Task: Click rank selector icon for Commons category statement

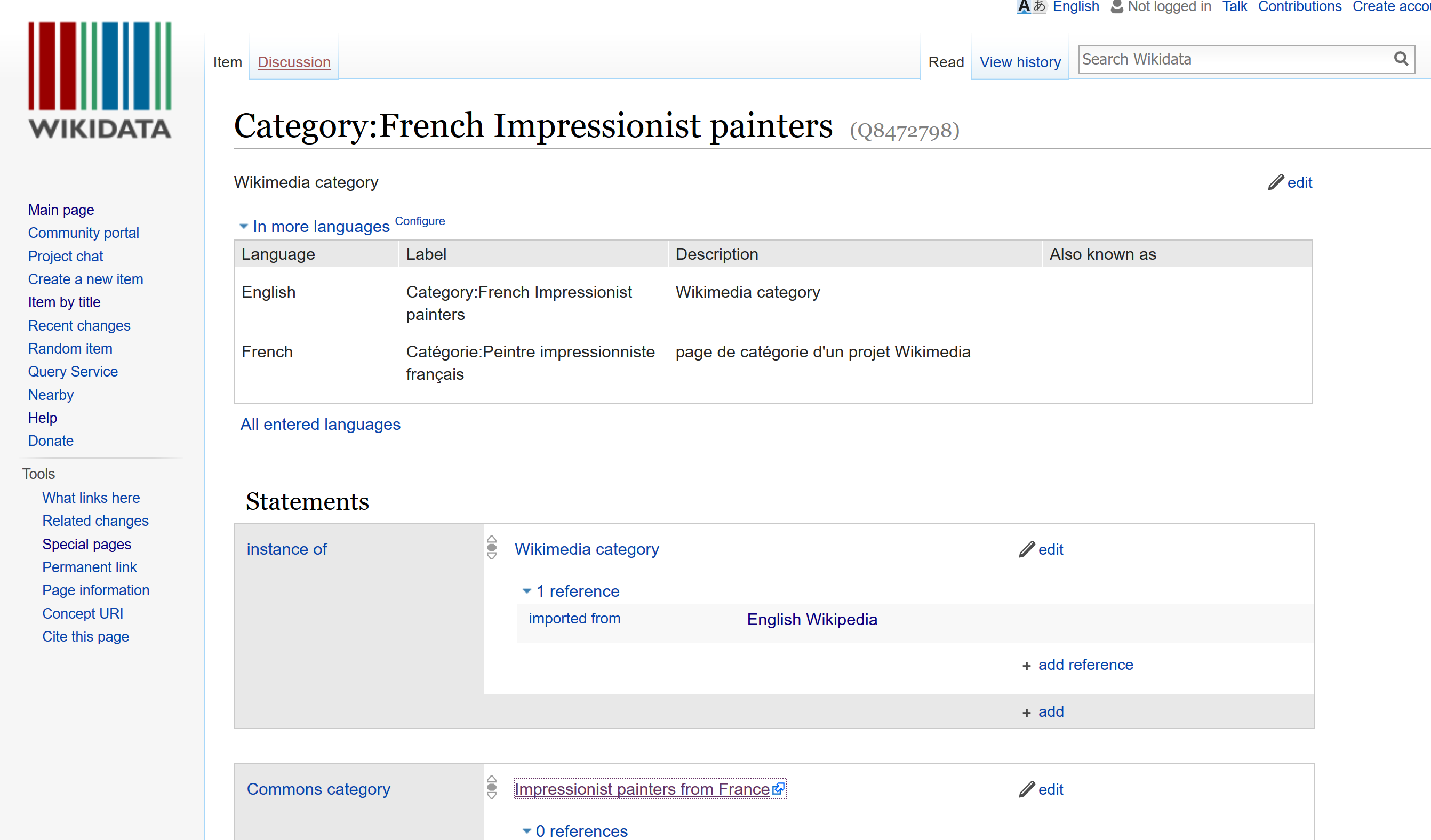Action: [492, 788]
